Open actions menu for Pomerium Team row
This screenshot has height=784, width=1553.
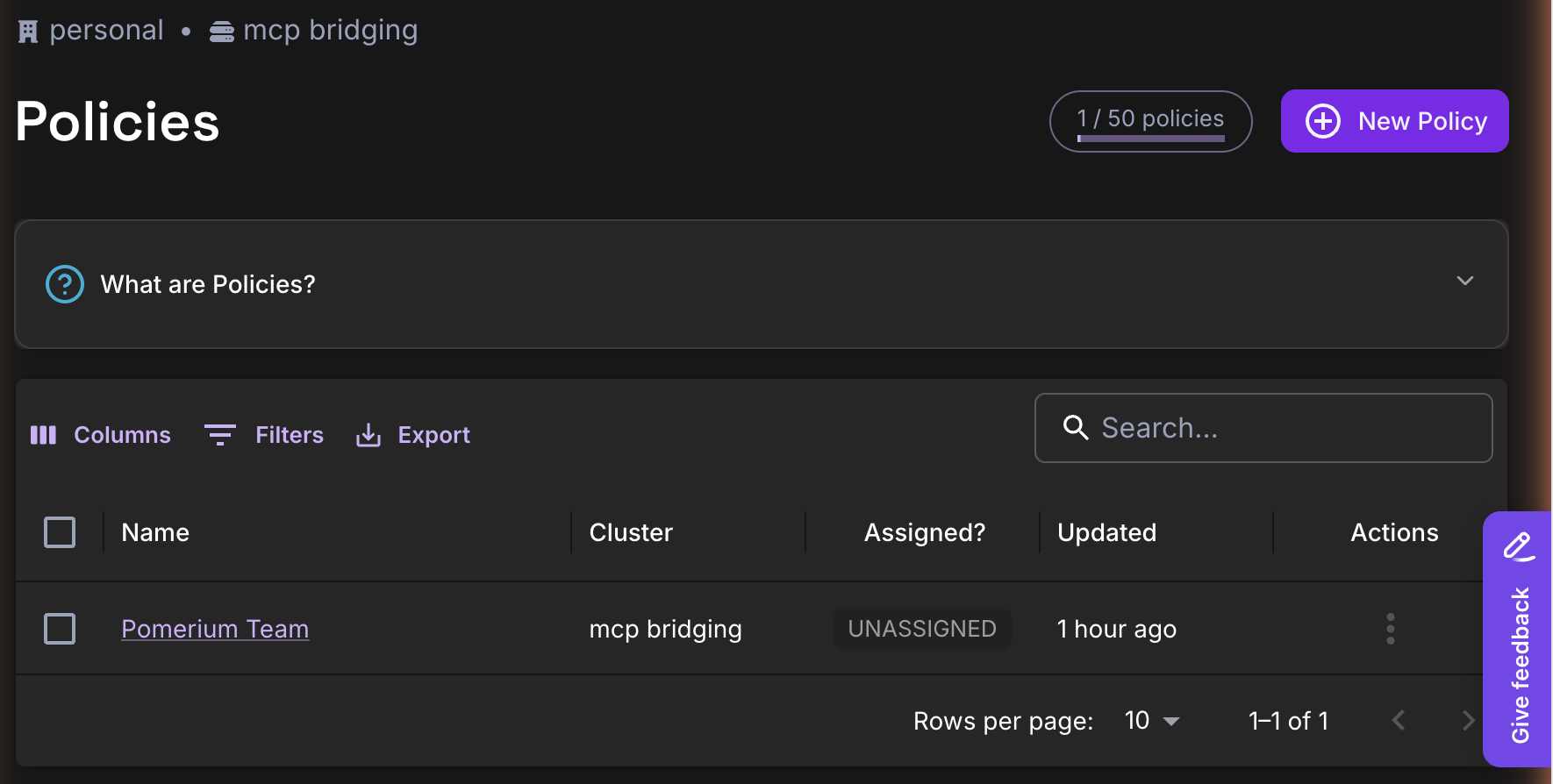tap(1391, 629)
